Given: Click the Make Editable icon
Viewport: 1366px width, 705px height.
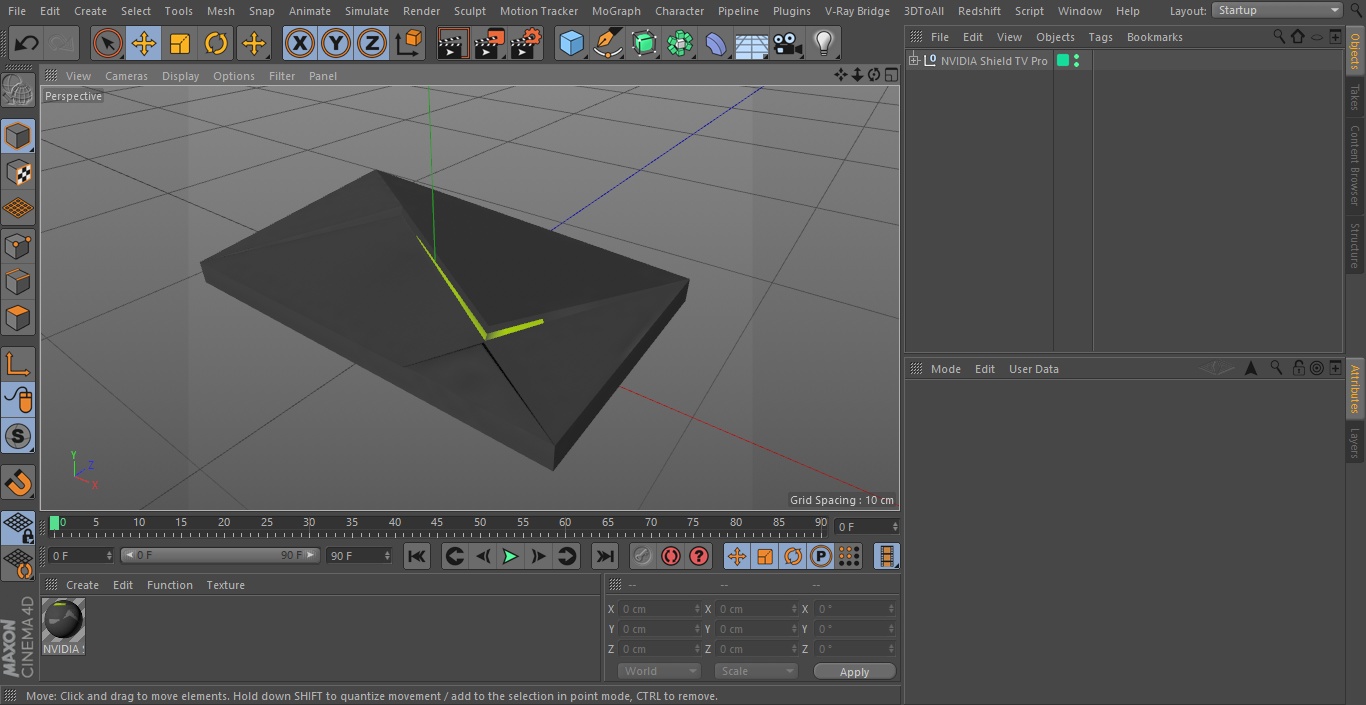Looking at the screenshot, I should tap(18, 91).
